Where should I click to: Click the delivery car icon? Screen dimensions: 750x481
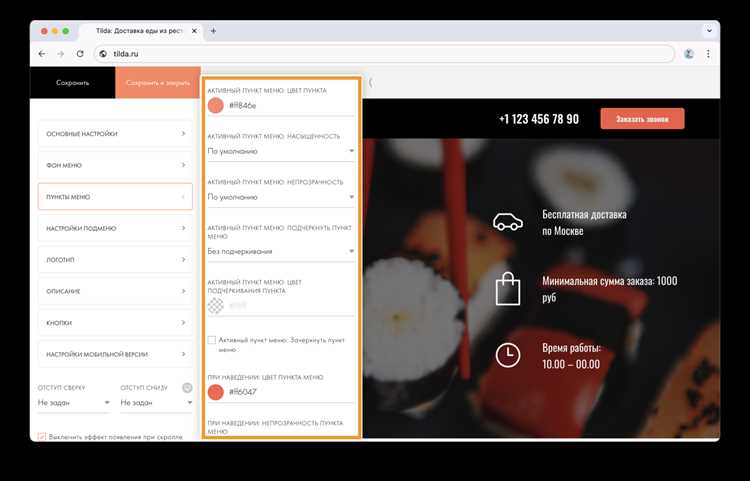coord(507,222)
